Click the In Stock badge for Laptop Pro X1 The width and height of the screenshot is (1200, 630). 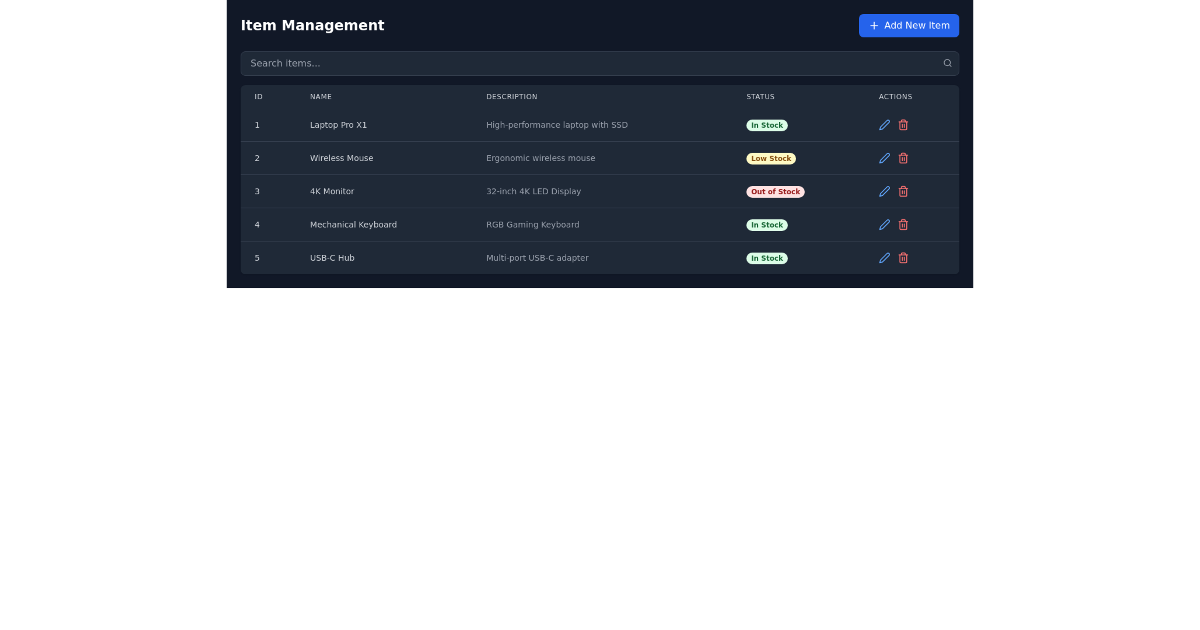[x=766, y=124]
